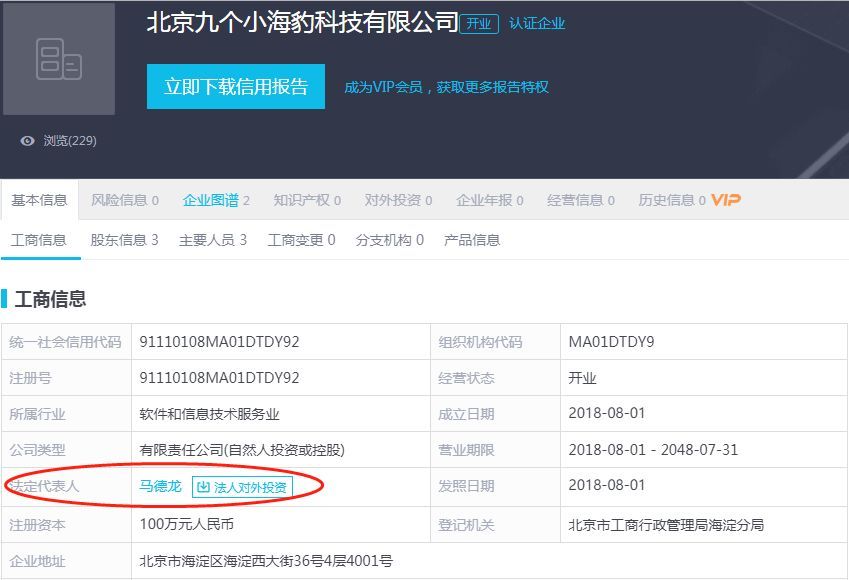This screenshot has width=849, height=580.
Task: Open 成为VIP会员 membership link
Action: (x=446, y=87)
